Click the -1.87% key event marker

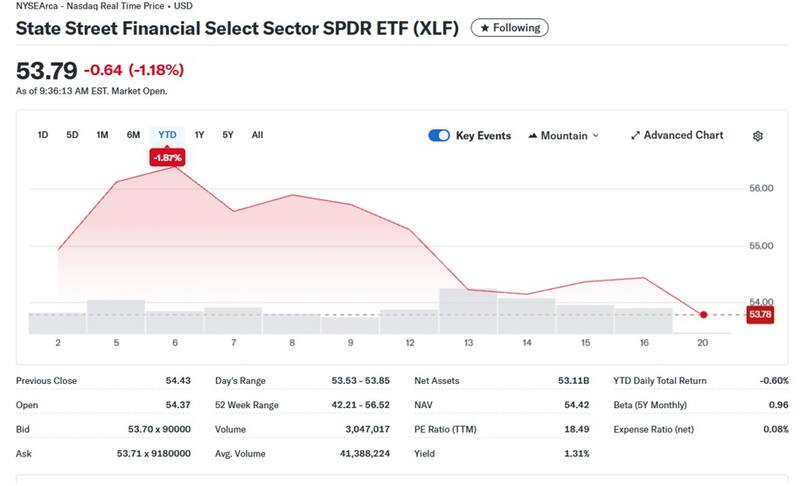166,157
